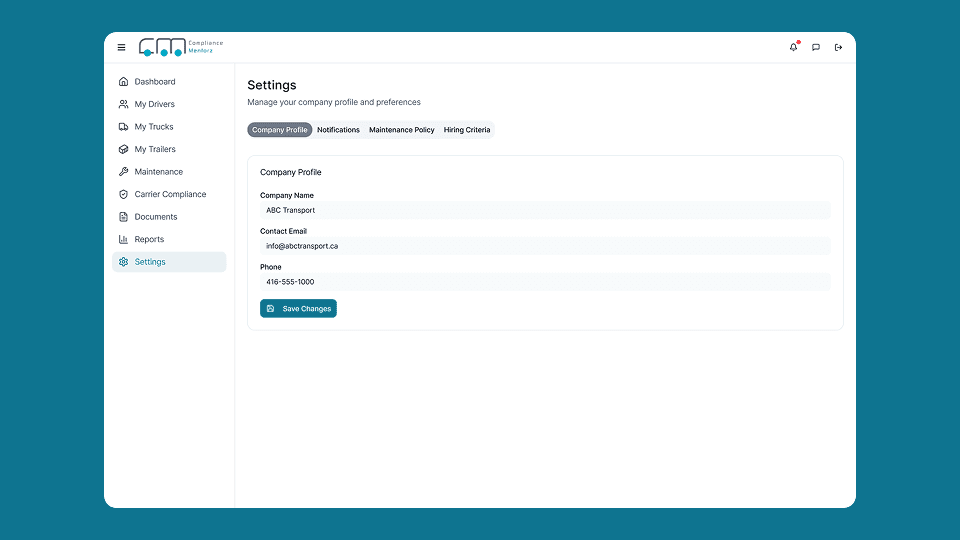Viewport: 960px width, 540px height.
Task: Go to Dashboard in sidebar
Action: coord(154,82)
